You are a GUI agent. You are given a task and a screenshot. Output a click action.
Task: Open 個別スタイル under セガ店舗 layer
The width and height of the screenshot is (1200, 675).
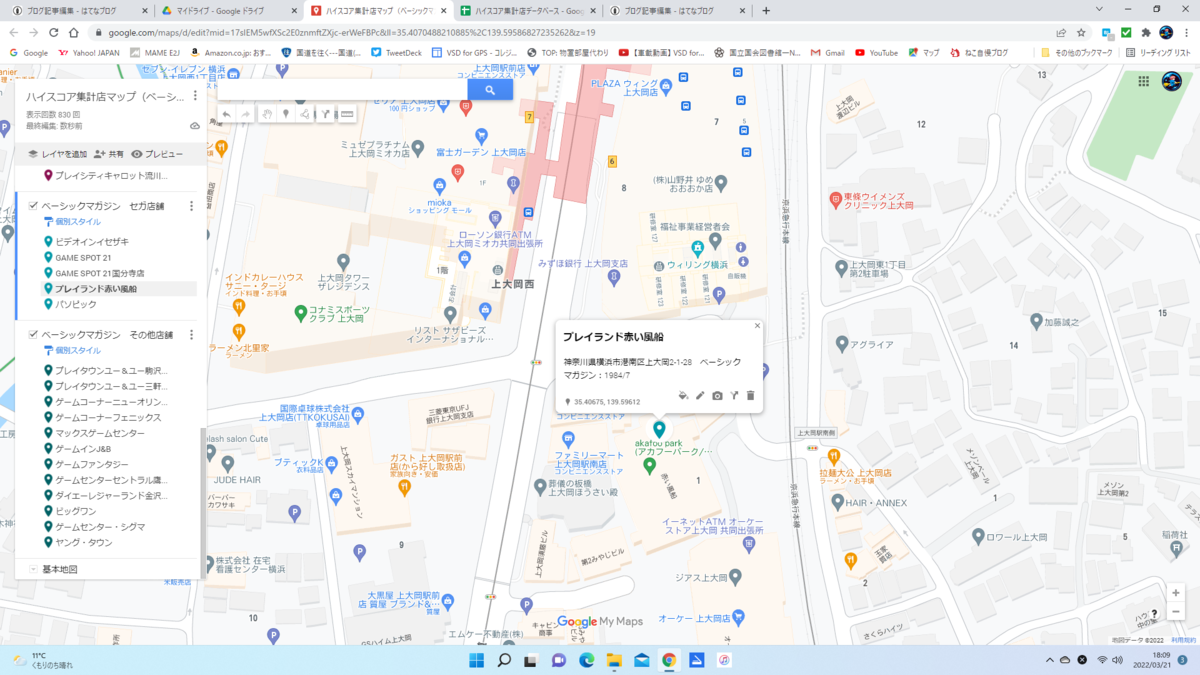(x=72, y=221)
